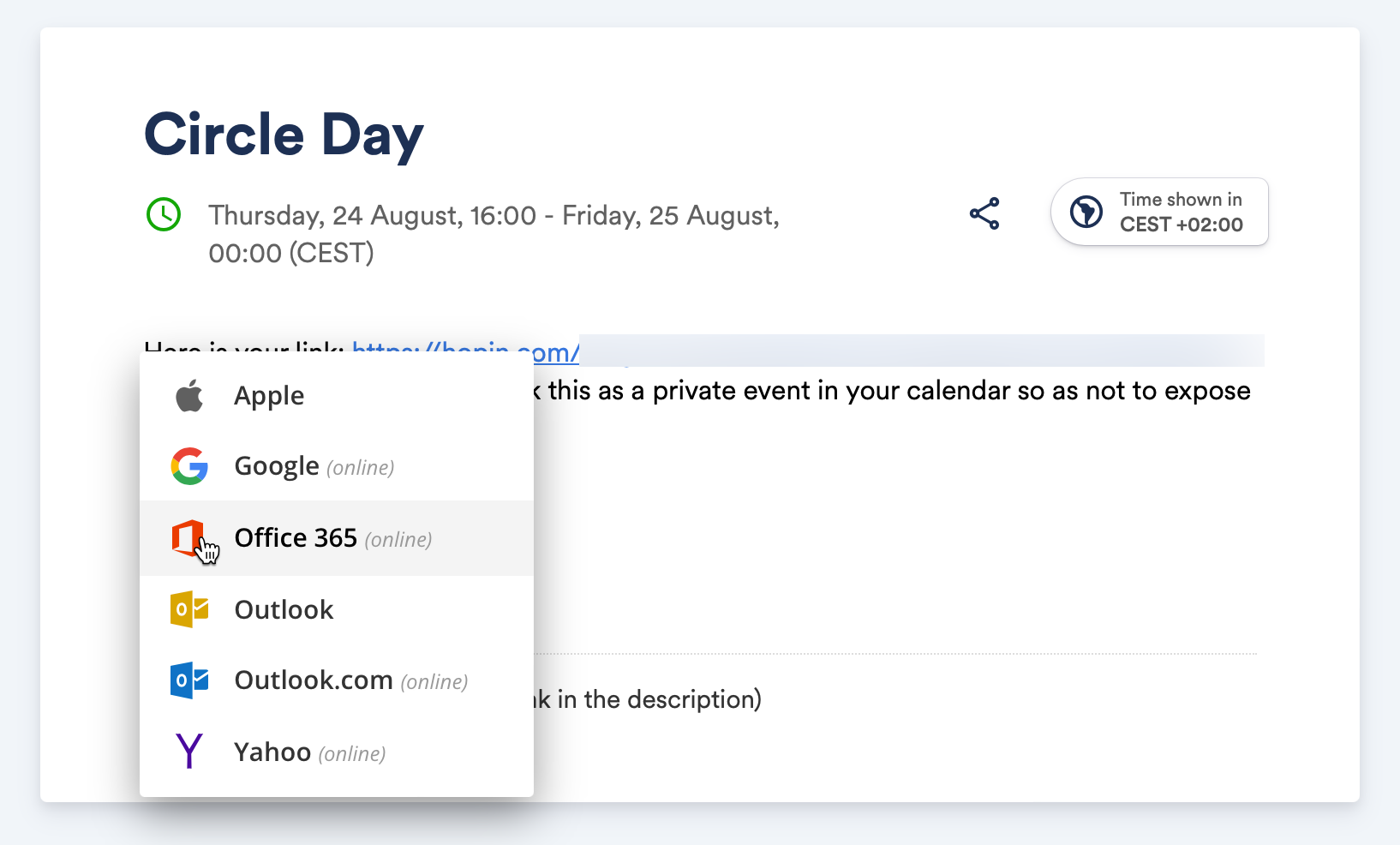Choose the Outlook calendar entry
Image resolution: width=1400 pixels, height=845 pixels.
284,609
